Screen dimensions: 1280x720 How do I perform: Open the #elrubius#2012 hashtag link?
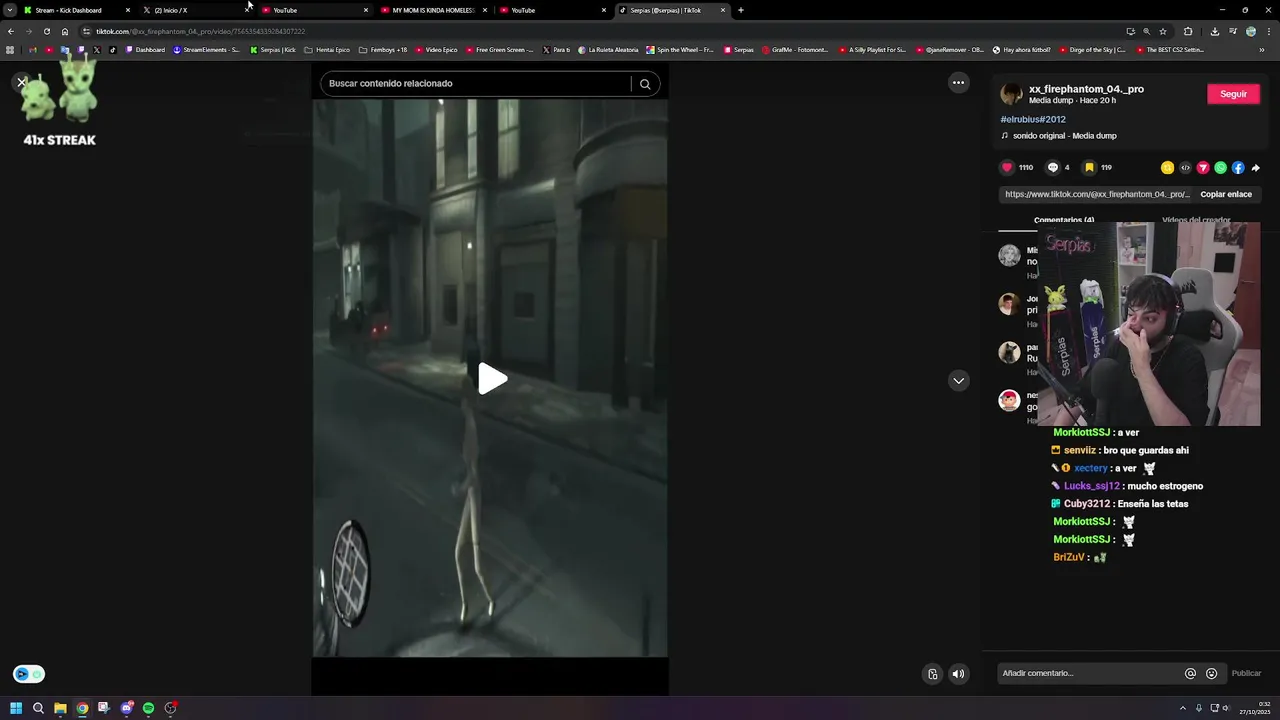pyautogui.click(x=1033, y=119)
